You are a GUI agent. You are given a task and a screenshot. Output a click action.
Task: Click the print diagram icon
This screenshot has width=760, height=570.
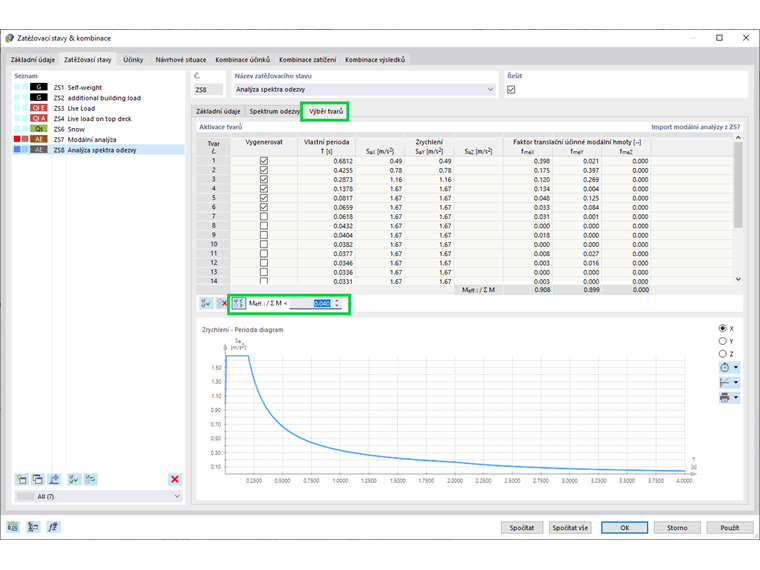(725, 397)
